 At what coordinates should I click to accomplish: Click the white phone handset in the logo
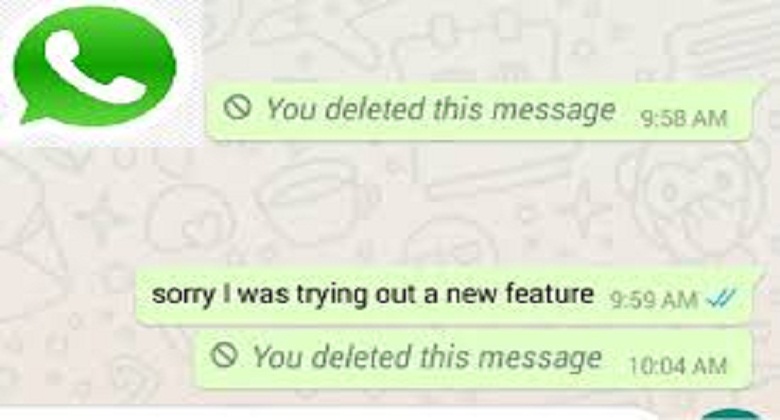[x=96, y=67]
